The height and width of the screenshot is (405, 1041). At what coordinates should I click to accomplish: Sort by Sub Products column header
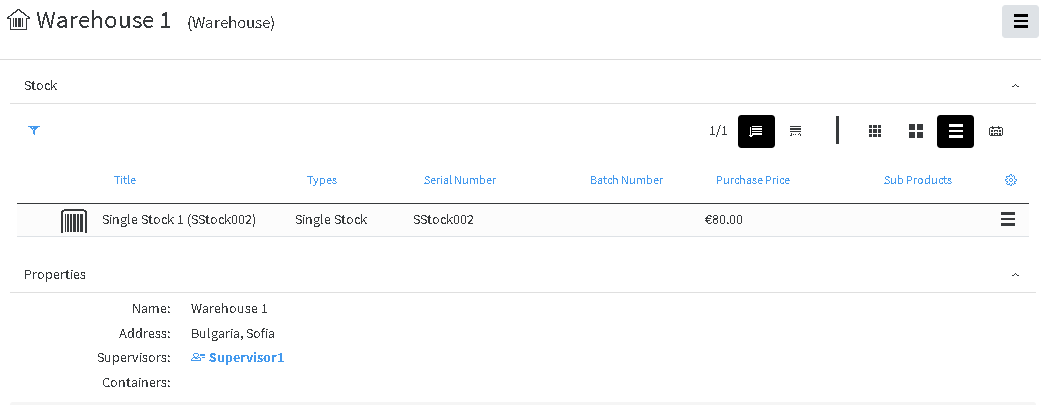click(918, 180)
